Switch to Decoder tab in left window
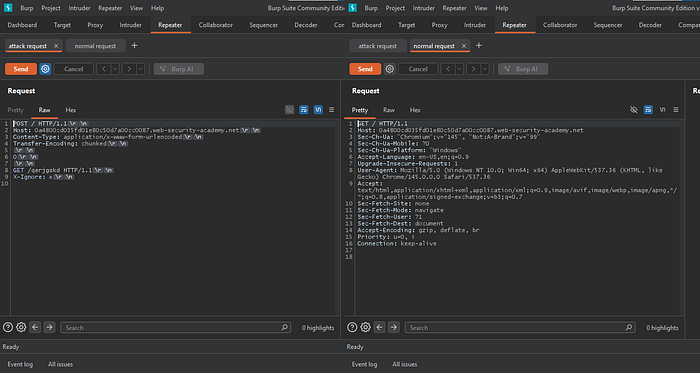The height and width of the screenshot is (373, 700). click(306, 25)
